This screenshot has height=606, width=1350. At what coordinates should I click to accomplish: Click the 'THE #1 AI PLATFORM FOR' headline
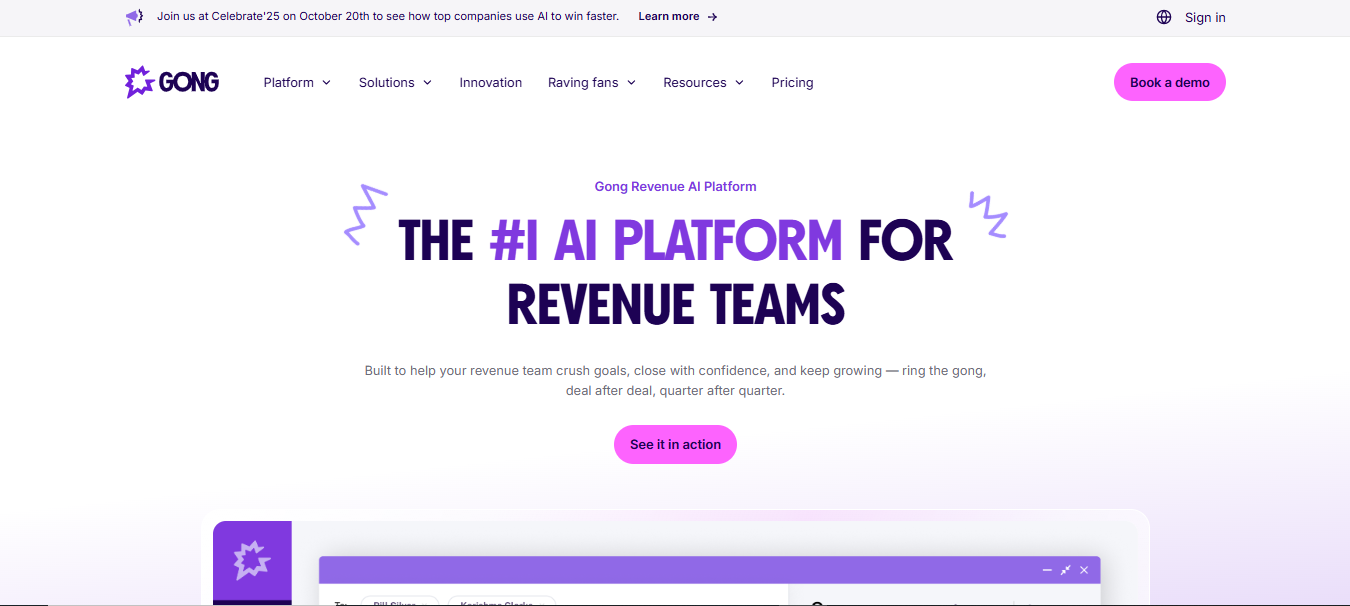coord(675,241)
